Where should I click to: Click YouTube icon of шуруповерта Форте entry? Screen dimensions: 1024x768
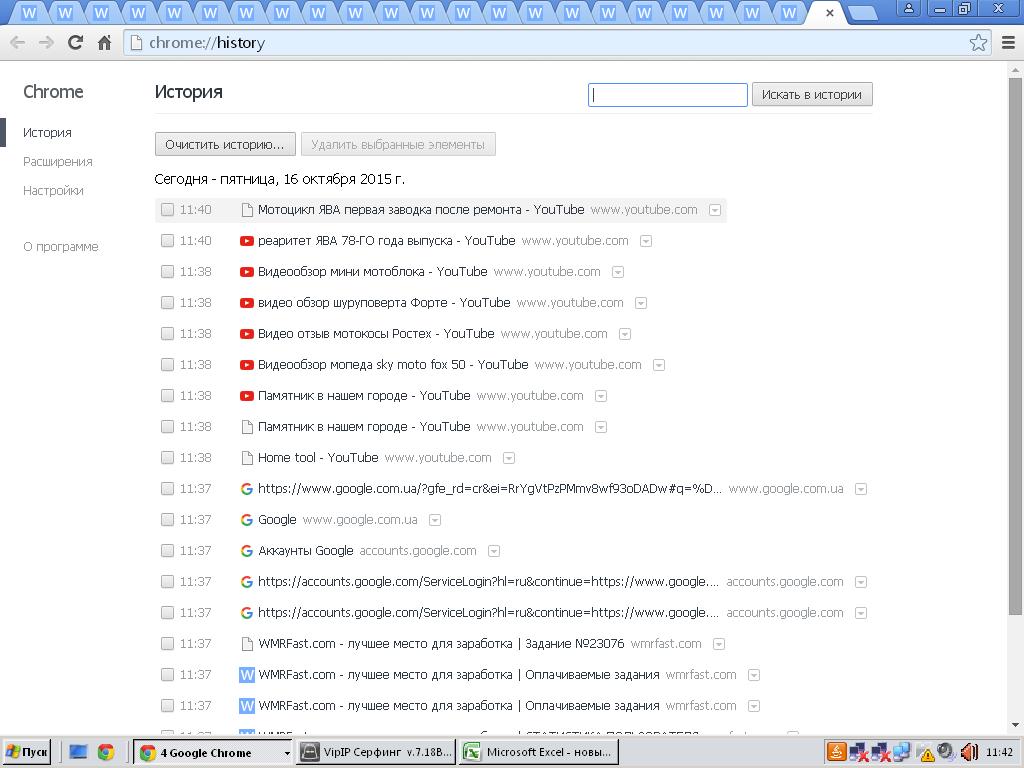(246, 303)
